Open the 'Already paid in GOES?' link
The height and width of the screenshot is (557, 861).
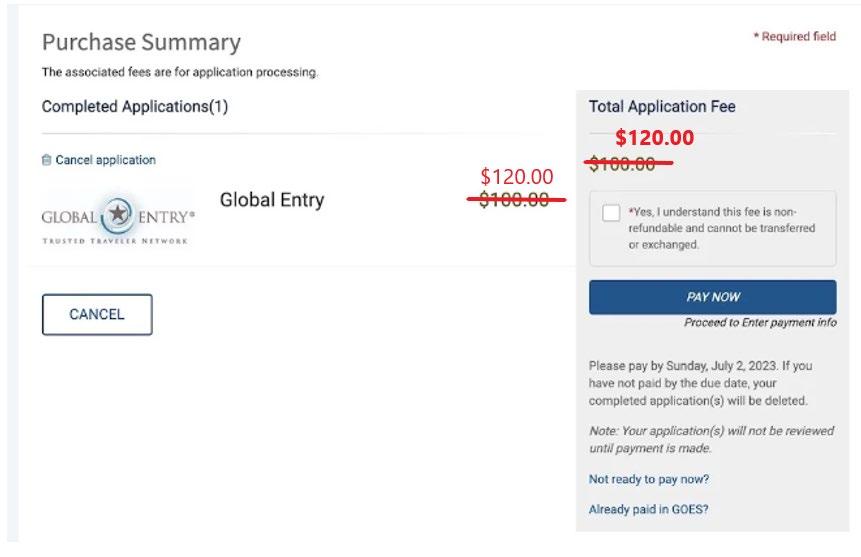(x=648, y=509)
